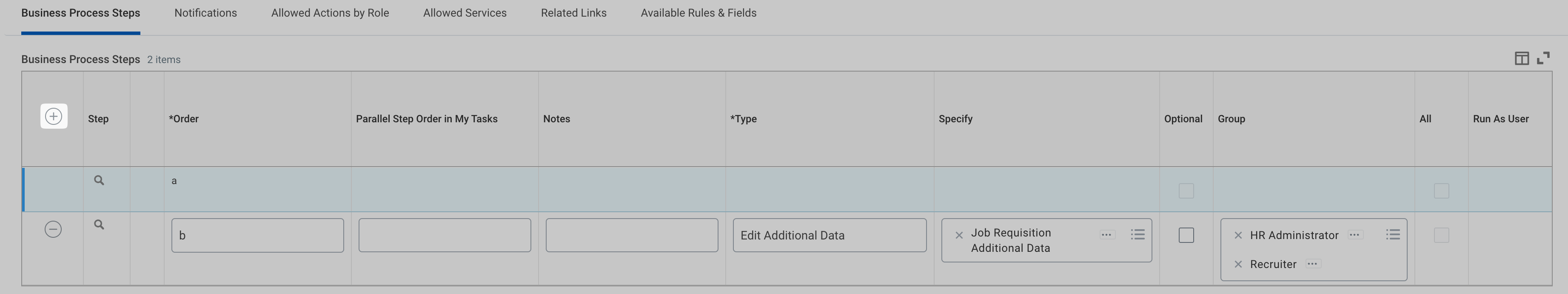
Task: Switch to Notifications tab
Action: [x=205, y=13]
